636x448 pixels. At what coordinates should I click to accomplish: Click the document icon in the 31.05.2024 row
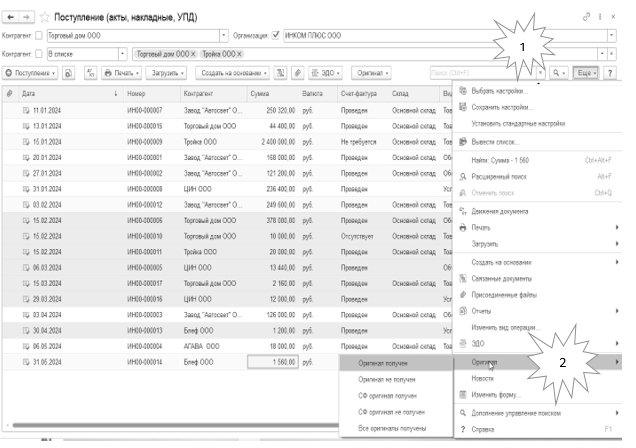coord(26,362)
